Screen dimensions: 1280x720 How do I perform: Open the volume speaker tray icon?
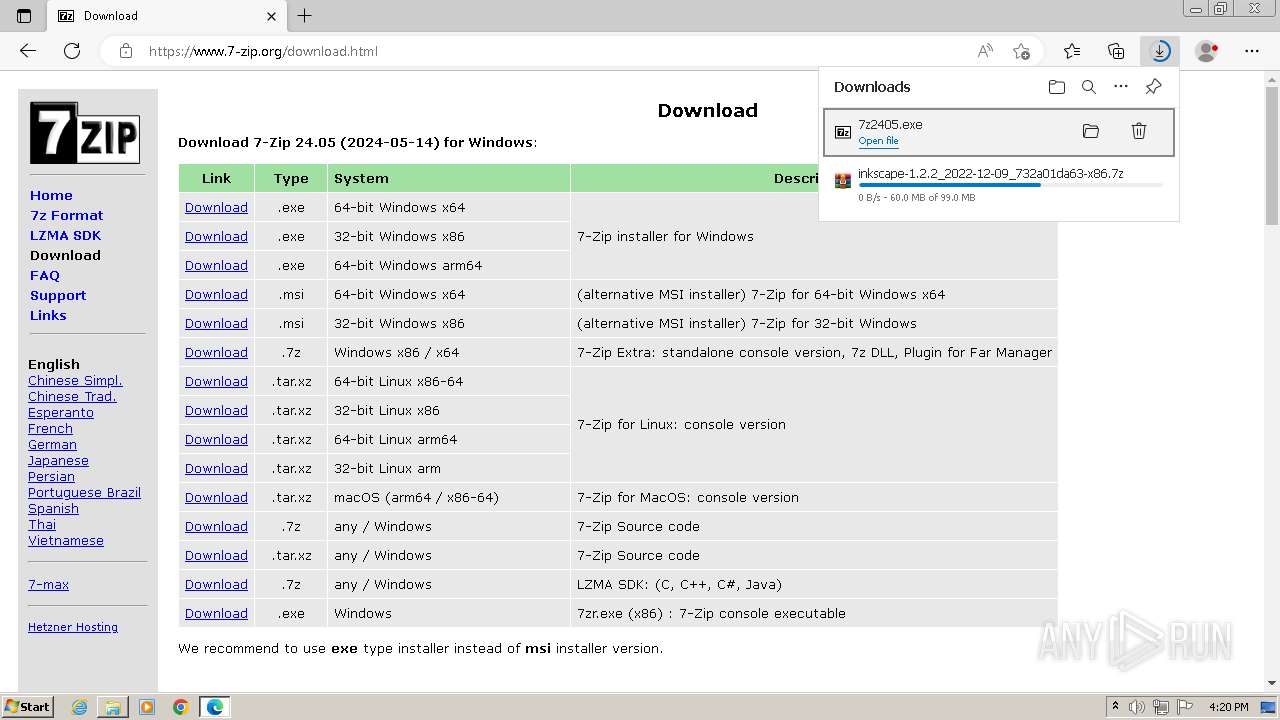click(1136, 707)
